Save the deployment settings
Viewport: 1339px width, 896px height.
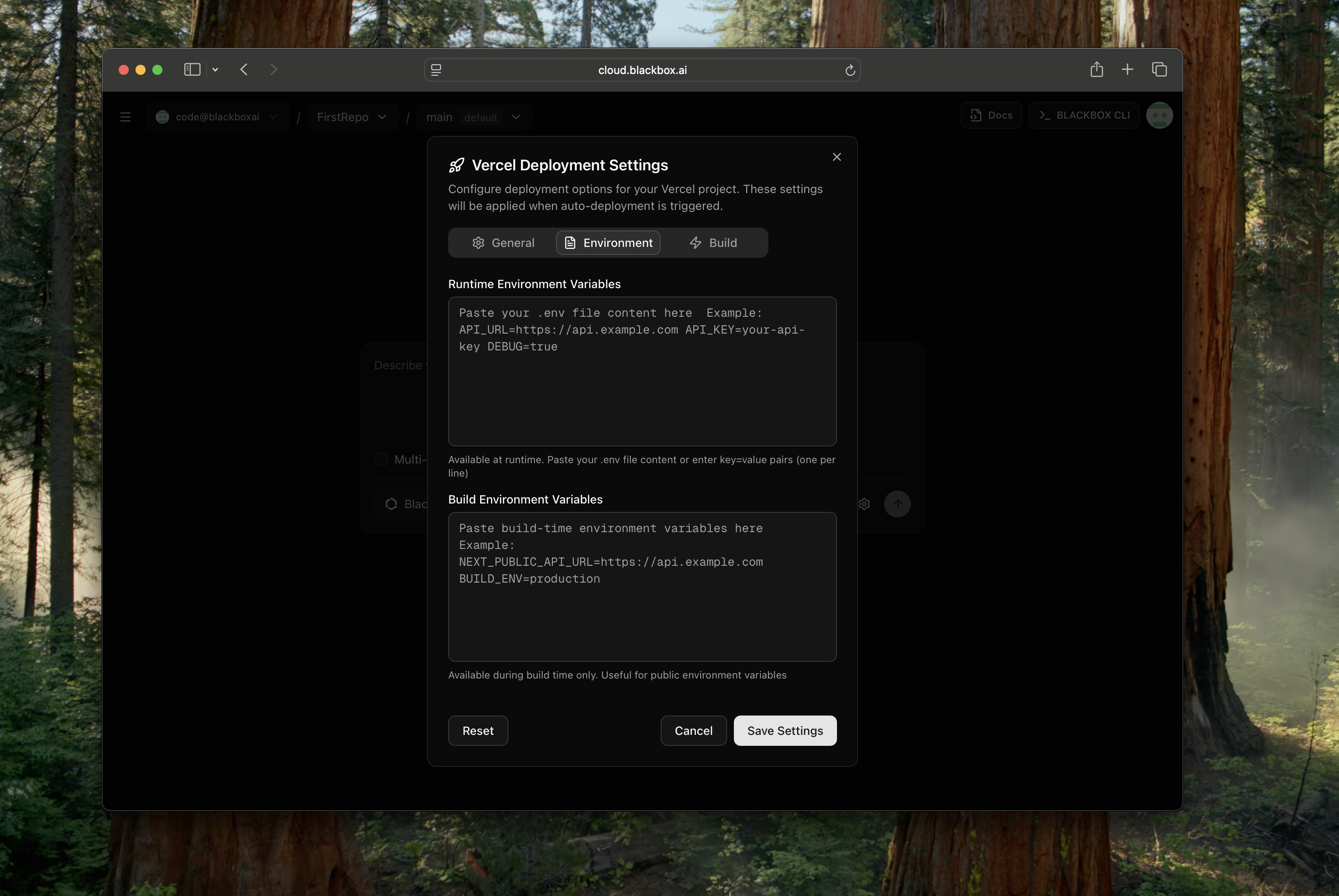point(784,730)
